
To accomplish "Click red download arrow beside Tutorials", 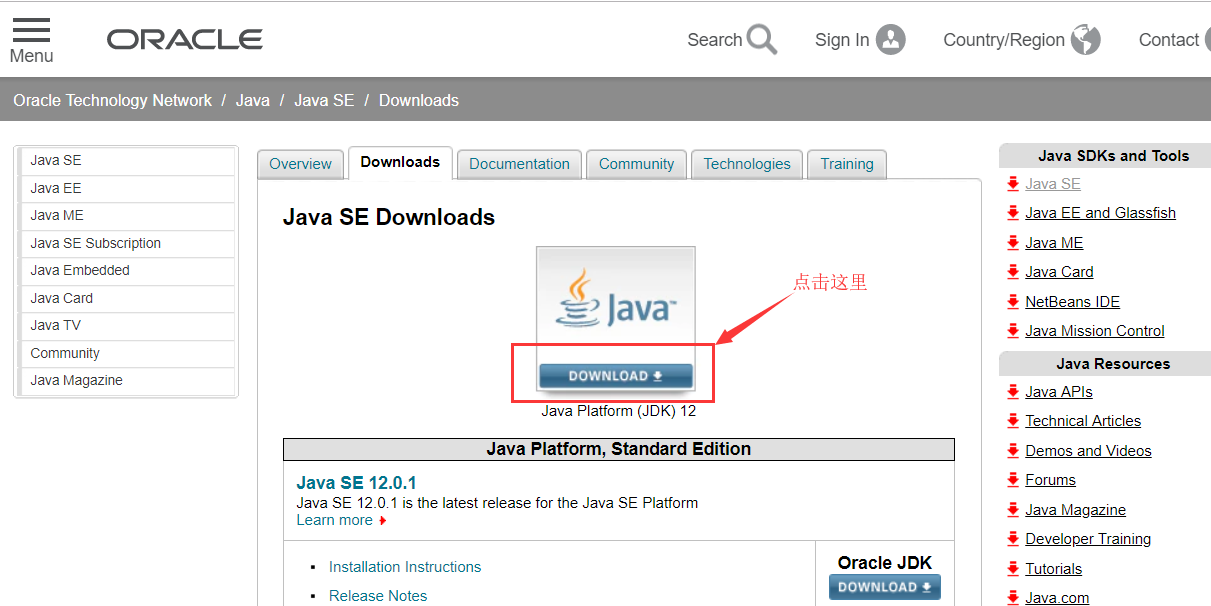I will pyautogui.click(x=1013, y=569).
